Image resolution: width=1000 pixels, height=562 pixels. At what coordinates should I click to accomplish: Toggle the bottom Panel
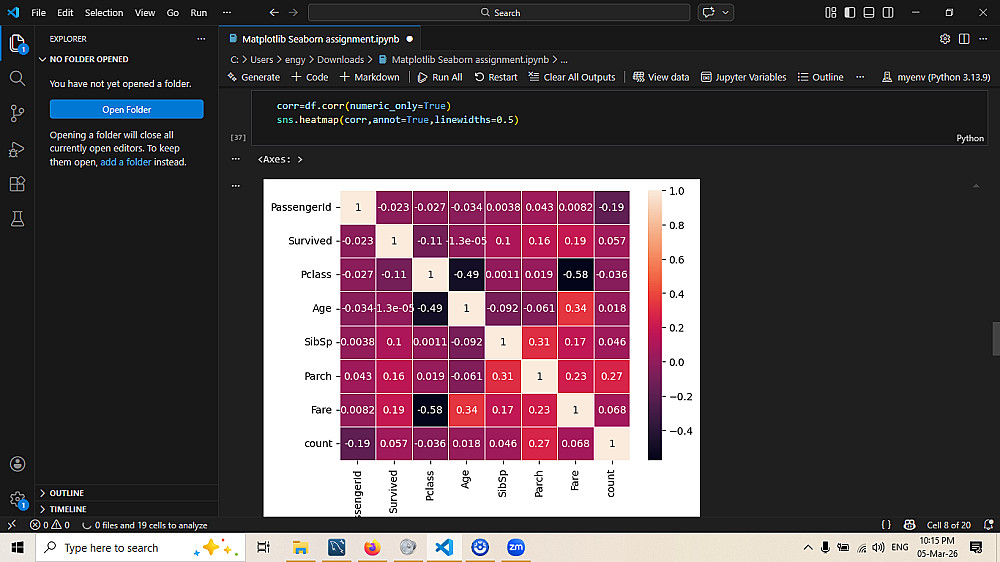click(x=869, y=13)
